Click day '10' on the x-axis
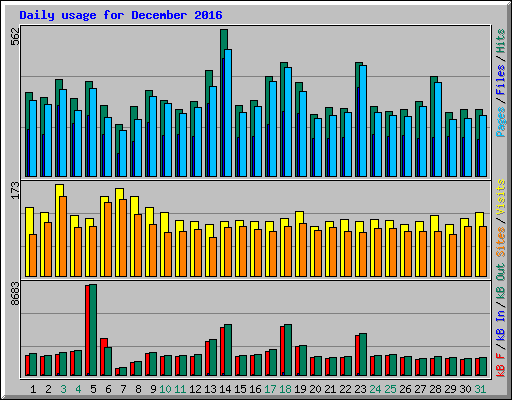The height and width of the screenshot is (400, 512). (165, 389)
